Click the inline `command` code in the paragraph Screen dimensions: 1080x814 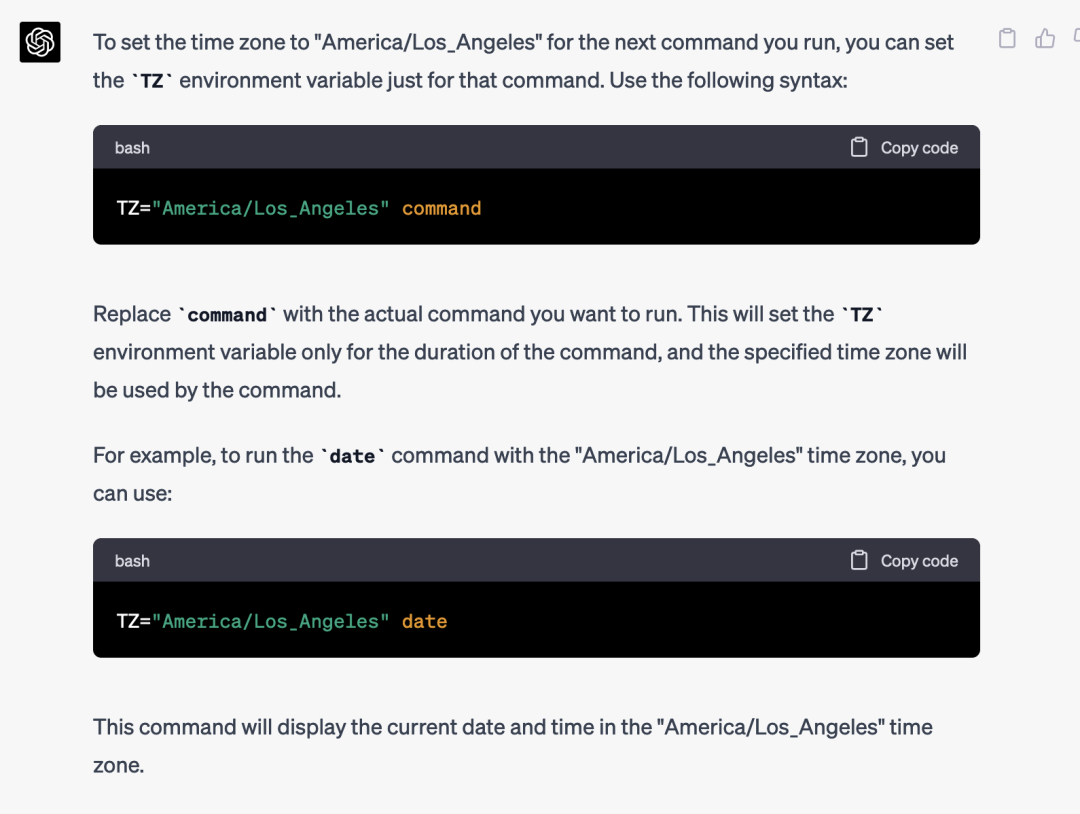pyautogui.click(x=227, y=315)
